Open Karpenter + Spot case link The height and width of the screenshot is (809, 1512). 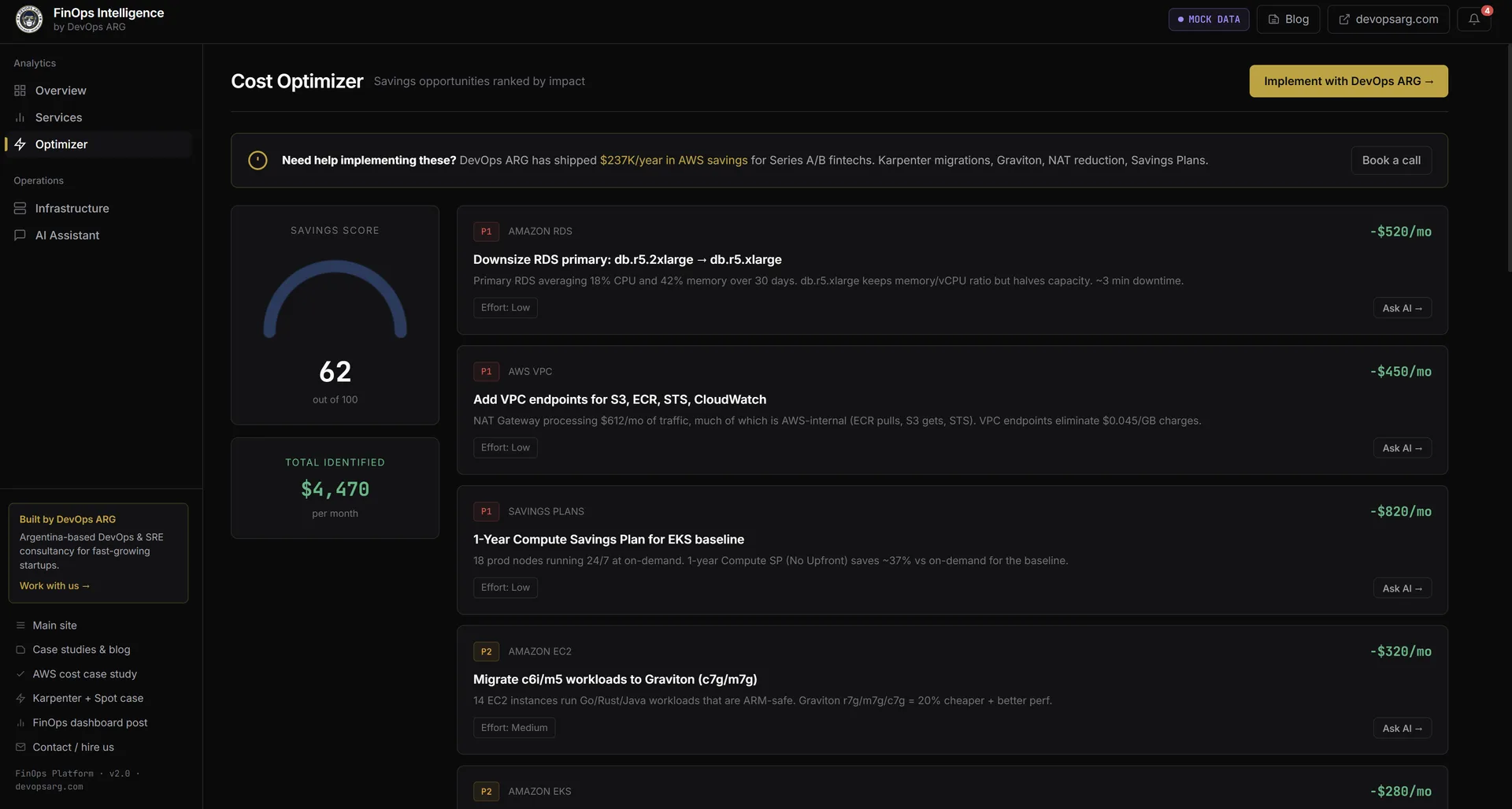tap(88, 699)
